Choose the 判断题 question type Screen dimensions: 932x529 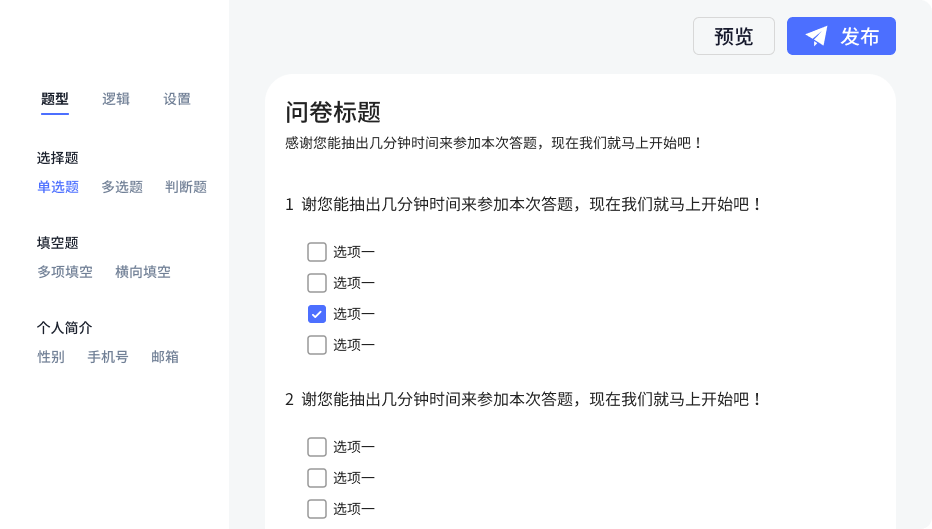tap(186, 187)
